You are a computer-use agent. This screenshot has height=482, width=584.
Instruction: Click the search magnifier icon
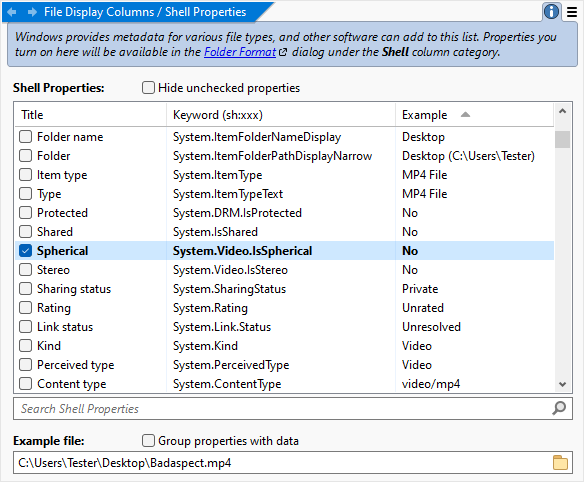(559, 408)
